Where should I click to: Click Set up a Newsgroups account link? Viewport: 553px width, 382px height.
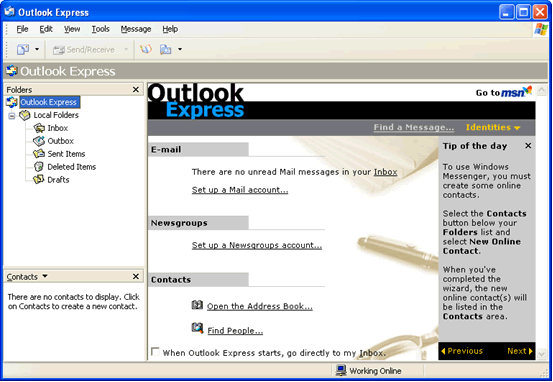click(257, 245)
